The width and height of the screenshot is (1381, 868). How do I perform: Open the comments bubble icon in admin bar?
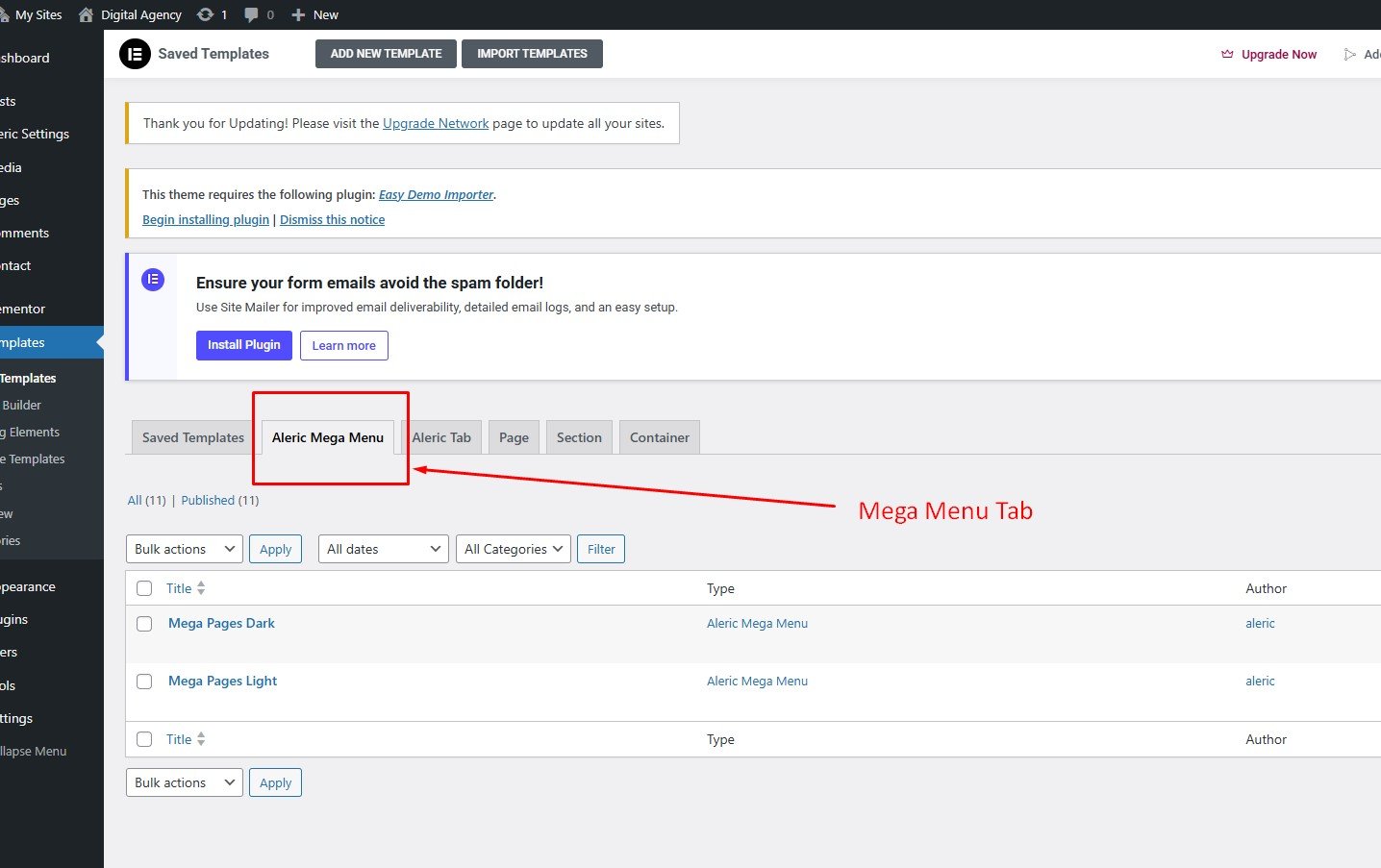point(252,14)
